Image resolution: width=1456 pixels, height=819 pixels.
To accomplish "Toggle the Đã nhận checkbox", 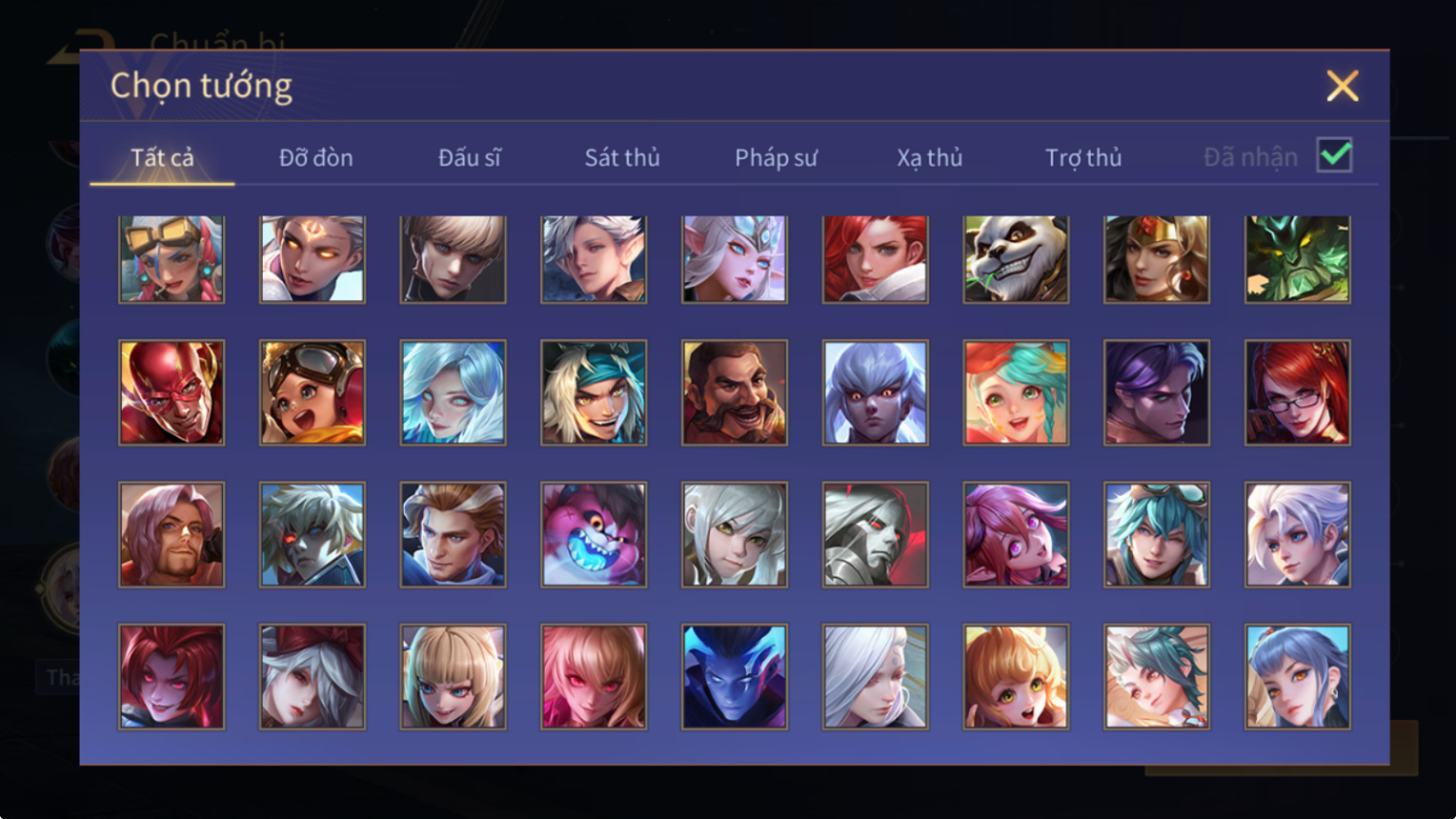I will 1334,155.
